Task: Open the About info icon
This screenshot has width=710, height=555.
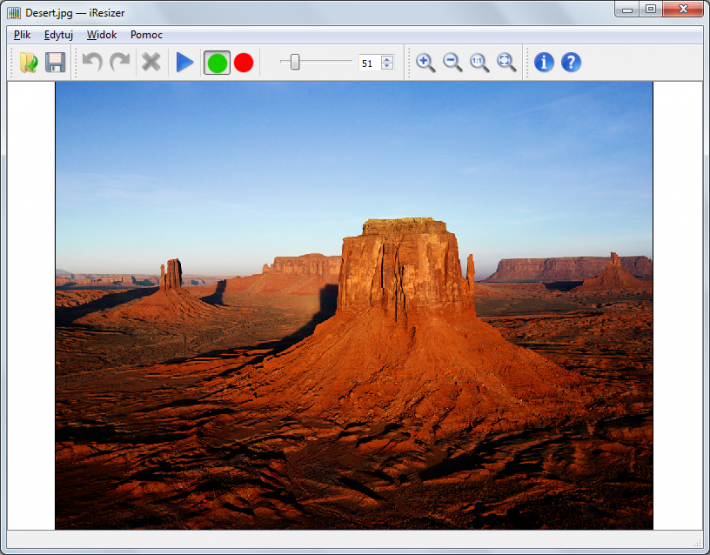Action: pos(544,62)
